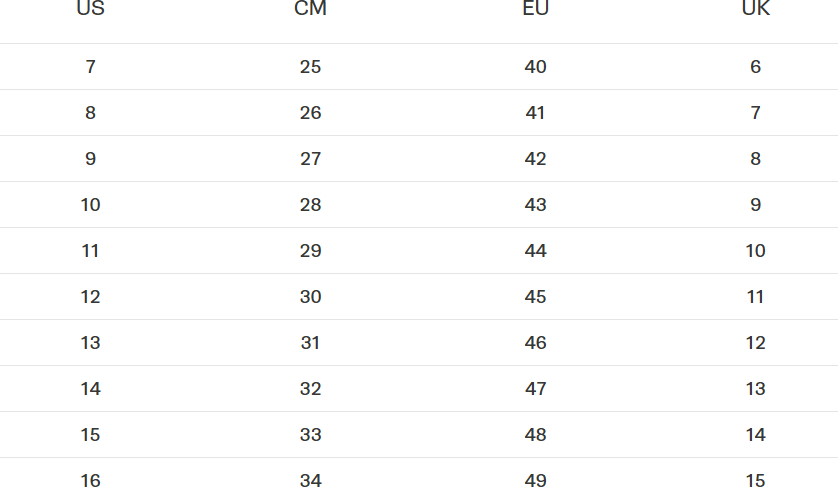Click the CM column header

310,10
